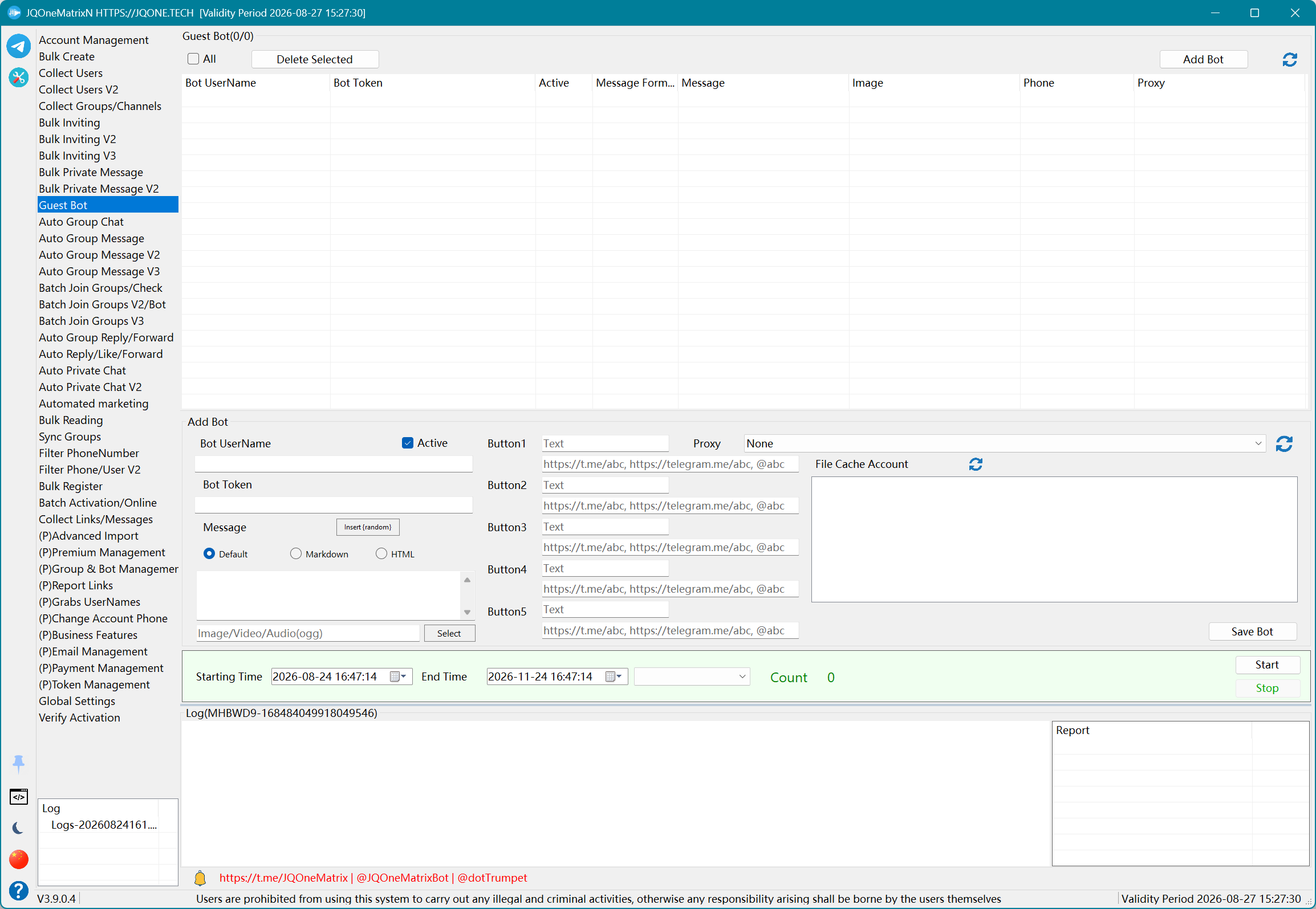Click the Message Format column header
This screenshot has width=1316, height=909.
635,83
